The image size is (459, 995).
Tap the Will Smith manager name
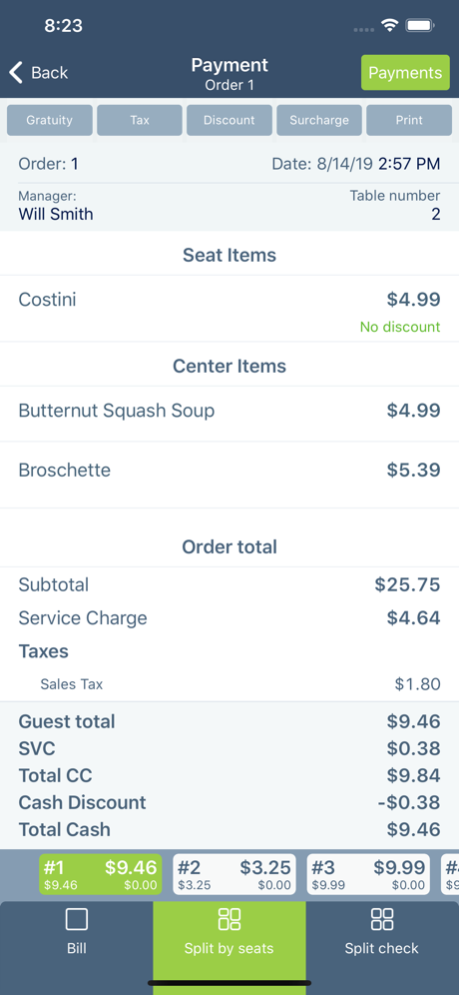click(56, 214)
